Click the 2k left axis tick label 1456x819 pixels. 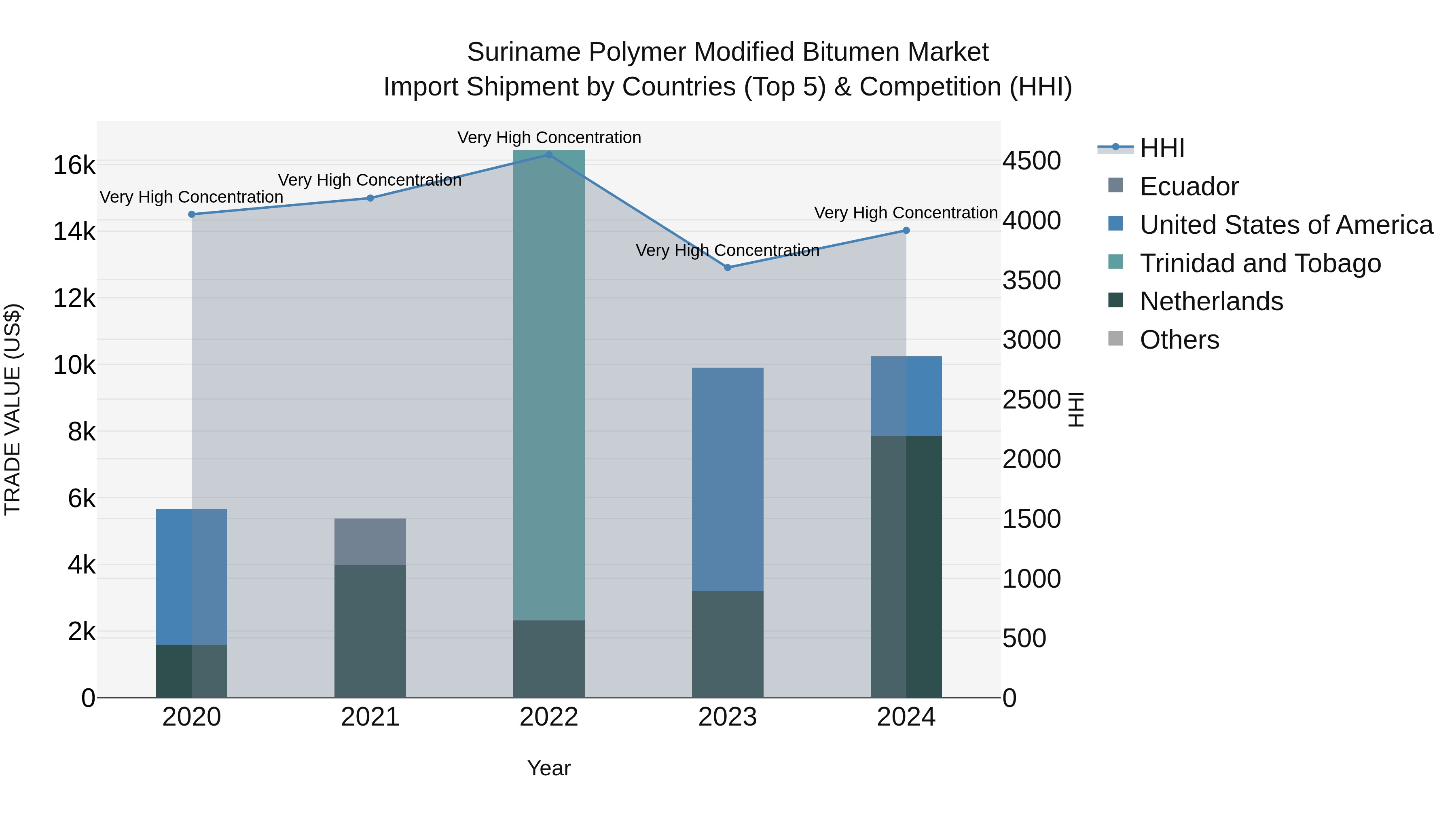click(x=82, y=631)
